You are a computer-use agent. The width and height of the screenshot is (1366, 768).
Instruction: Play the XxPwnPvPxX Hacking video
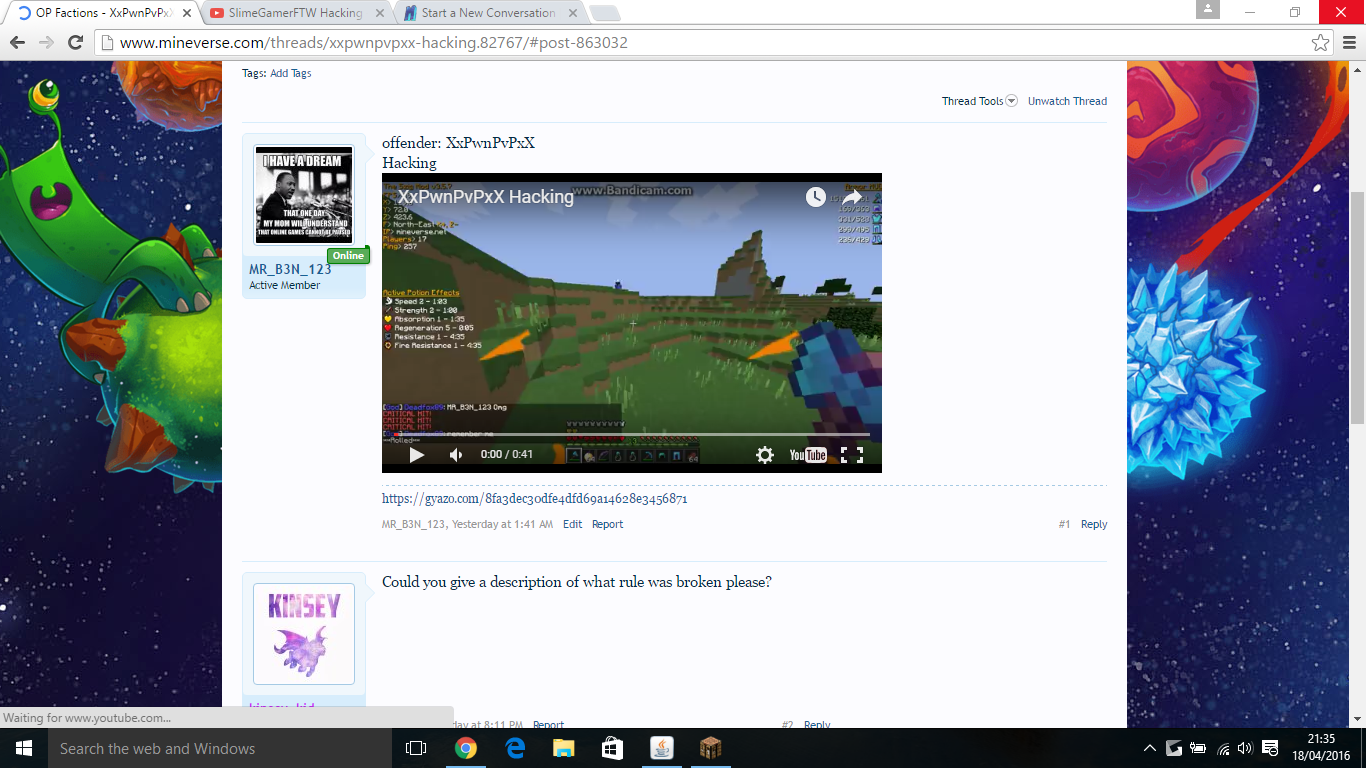[x=417, y=455]
